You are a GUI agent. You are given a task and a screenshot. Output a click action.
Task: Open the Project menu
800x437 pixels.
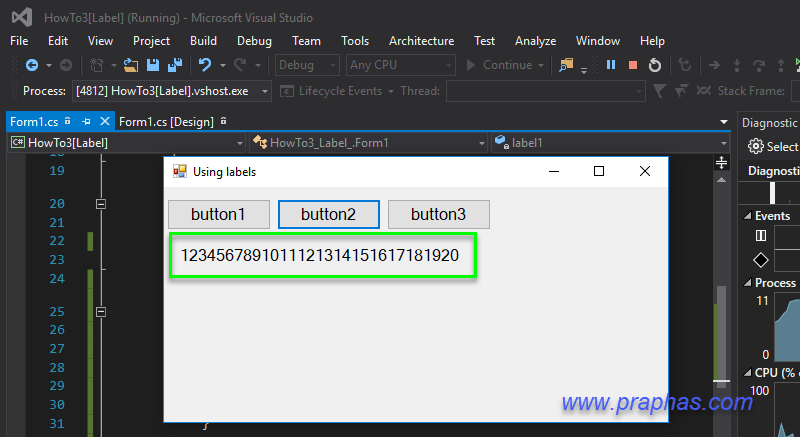(x=151, y=41)
